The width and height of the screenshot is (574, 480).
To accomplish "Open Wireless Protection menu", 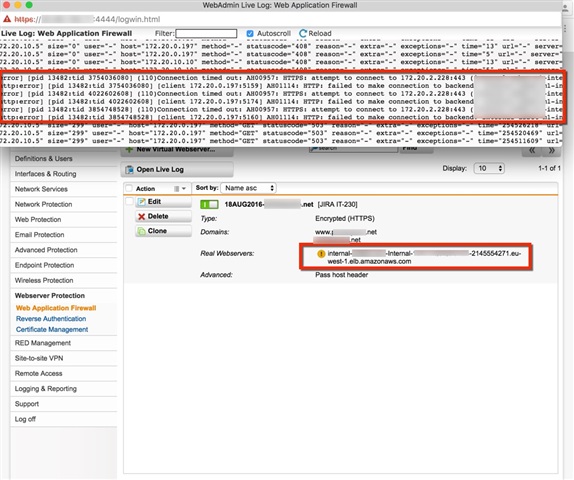I will pyautogui.click(x=44, y=280).
